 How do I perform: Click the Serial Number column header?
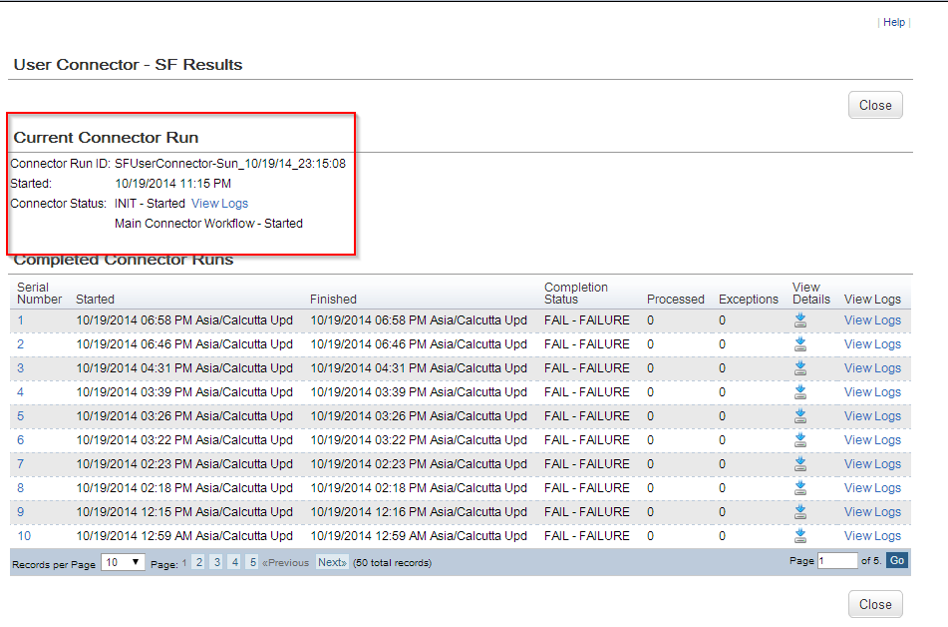(x=39, y=293)
